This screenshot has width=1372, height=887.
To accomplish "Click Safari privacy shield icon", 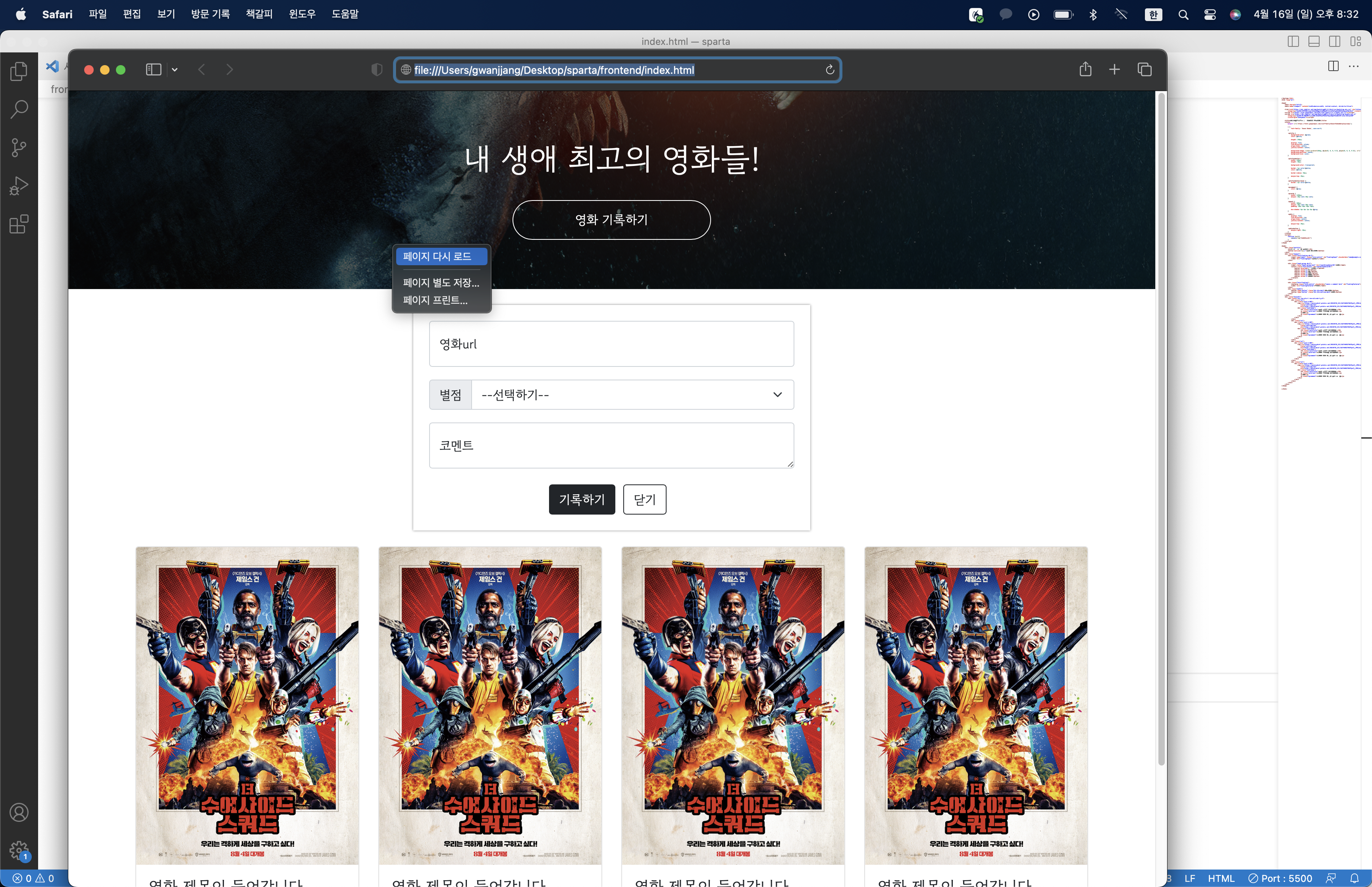I will click(376, 70).
